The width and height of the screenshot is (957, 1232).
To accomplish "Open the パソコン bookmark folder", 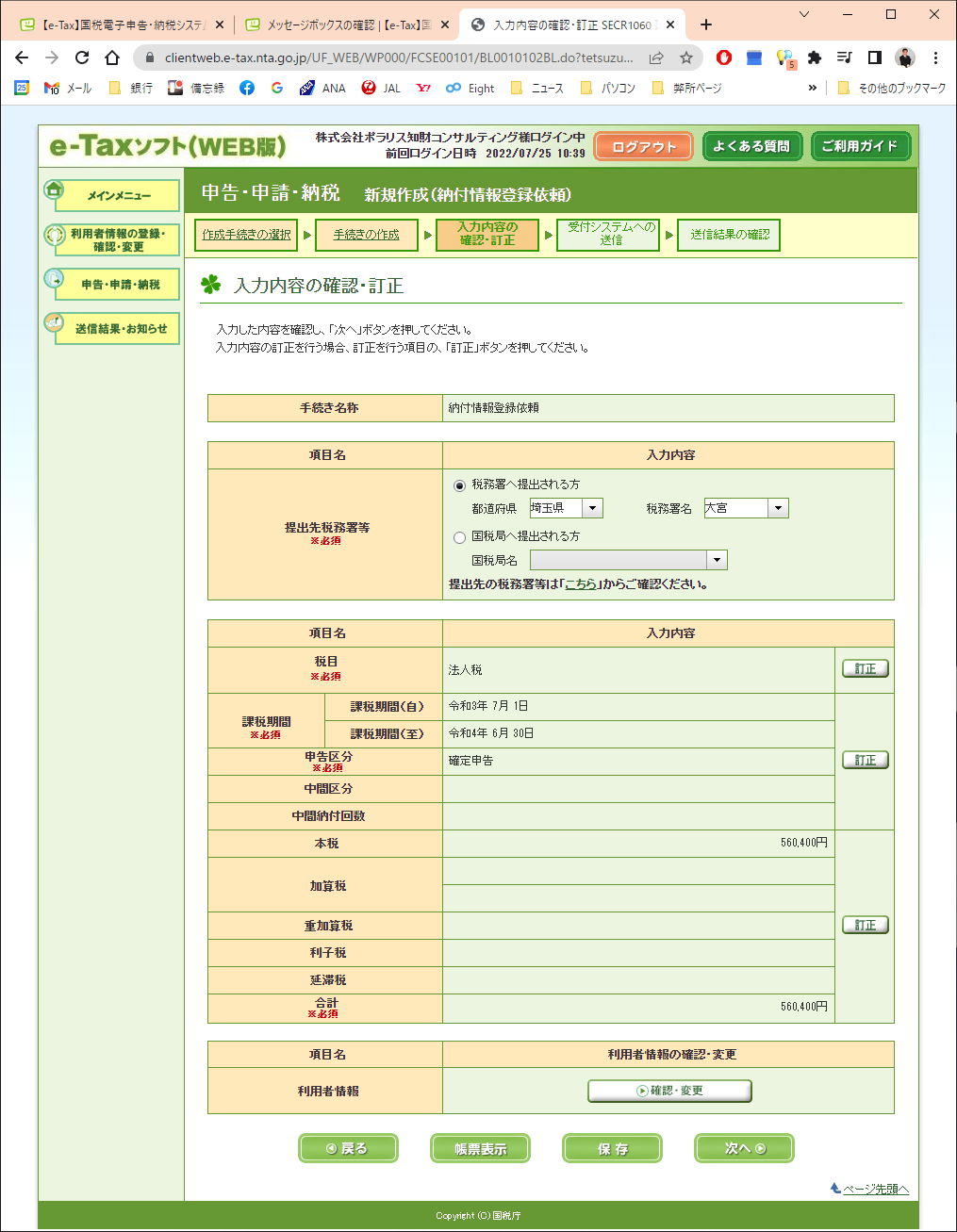I will (x=608, y=88).
